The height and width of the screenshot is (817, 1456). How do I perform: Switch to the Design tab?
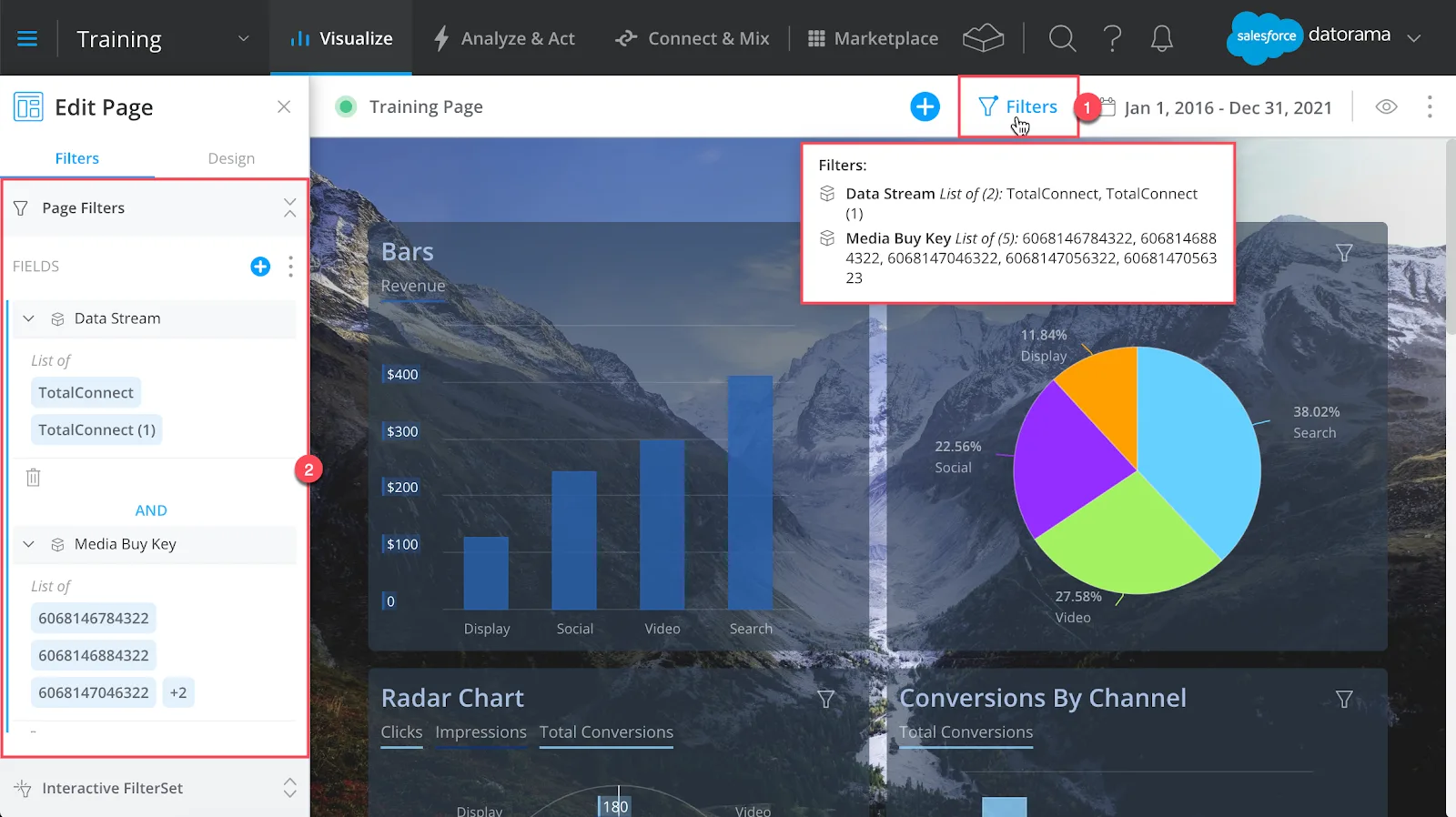click(231, 158)
